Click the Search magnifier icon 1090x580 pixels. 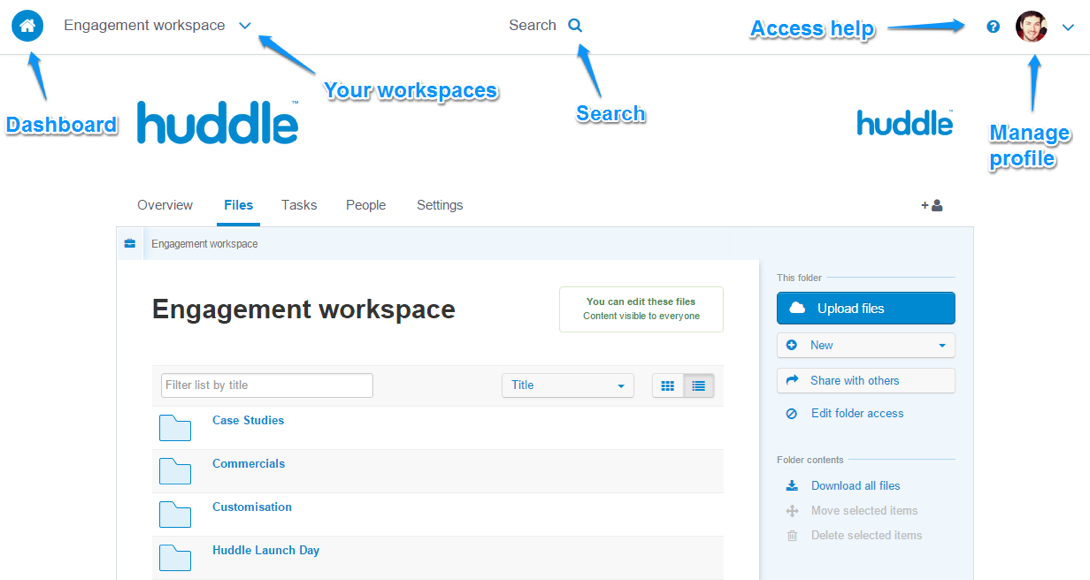[x=575, y=25]
